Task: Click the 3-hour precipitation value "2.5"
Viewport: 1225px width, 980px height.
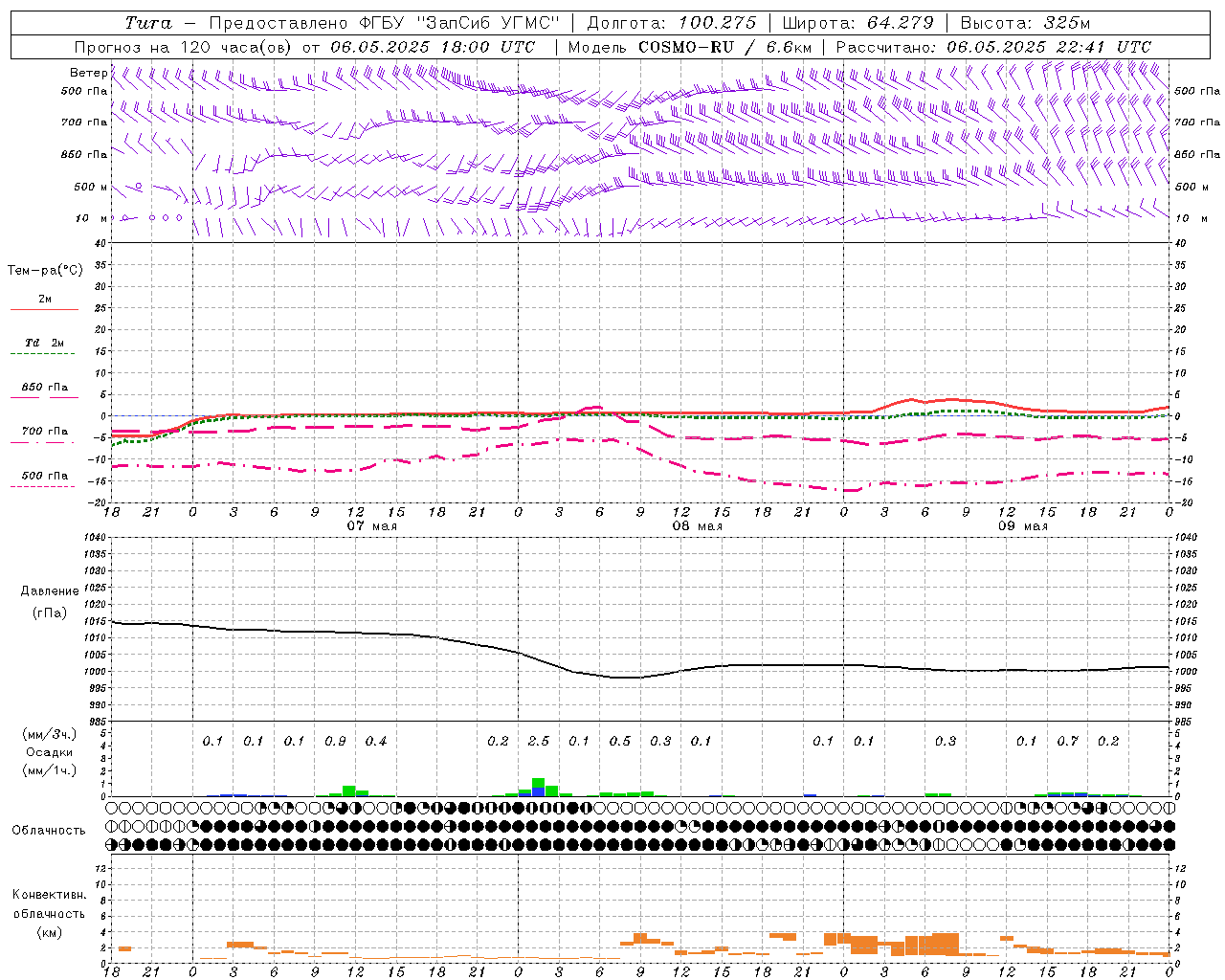Action: (x=539, y=742)
